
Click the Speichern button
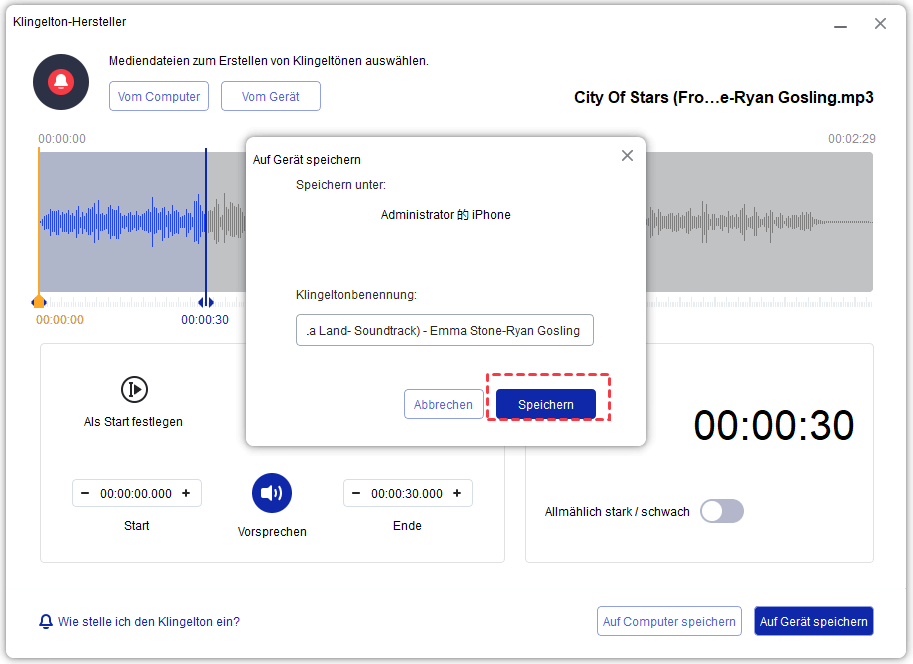(x=546, y=404)
